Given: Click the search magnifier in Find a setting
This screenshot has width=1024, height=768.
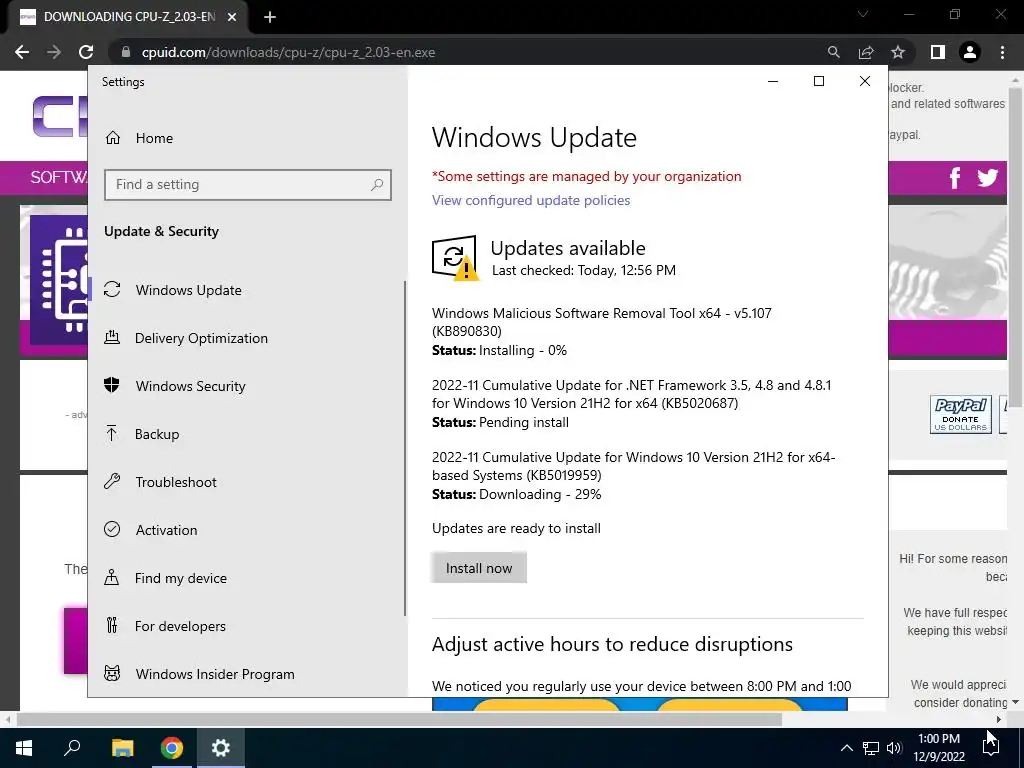Looking at the screenshot, I should coord(377,185).
